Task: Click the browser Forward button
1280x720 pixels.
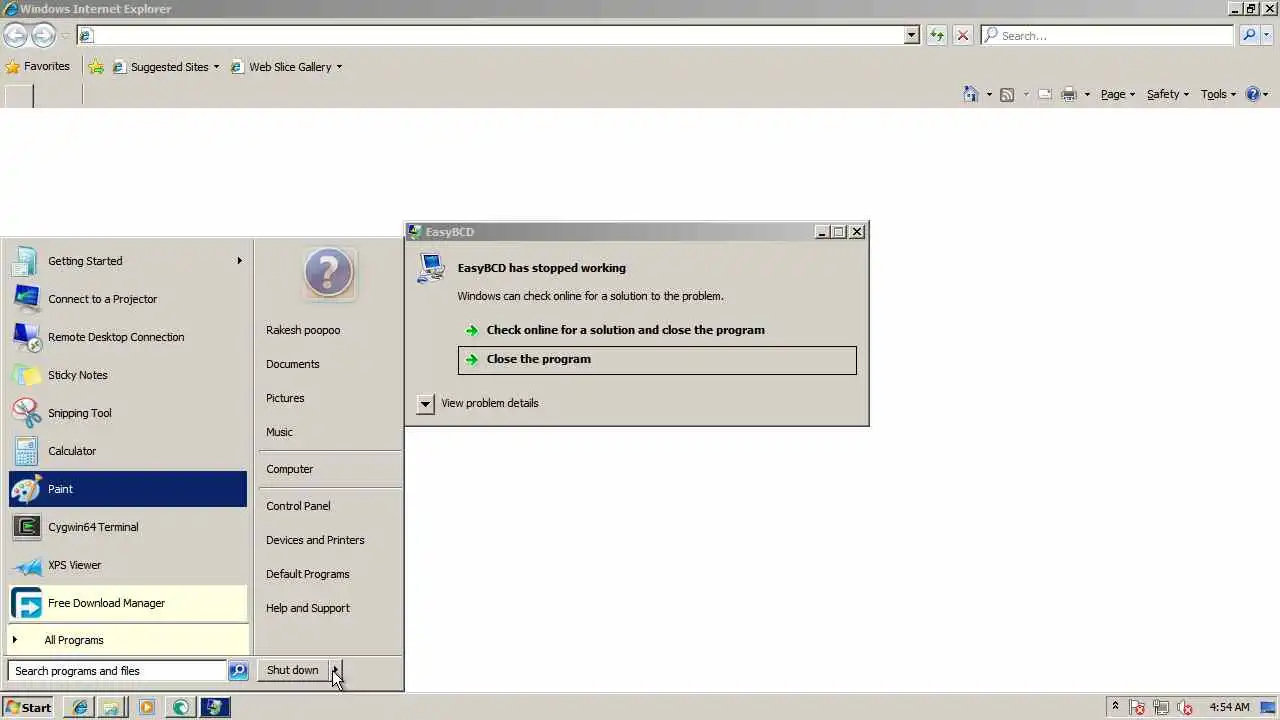Action: (x=43, y=35)
